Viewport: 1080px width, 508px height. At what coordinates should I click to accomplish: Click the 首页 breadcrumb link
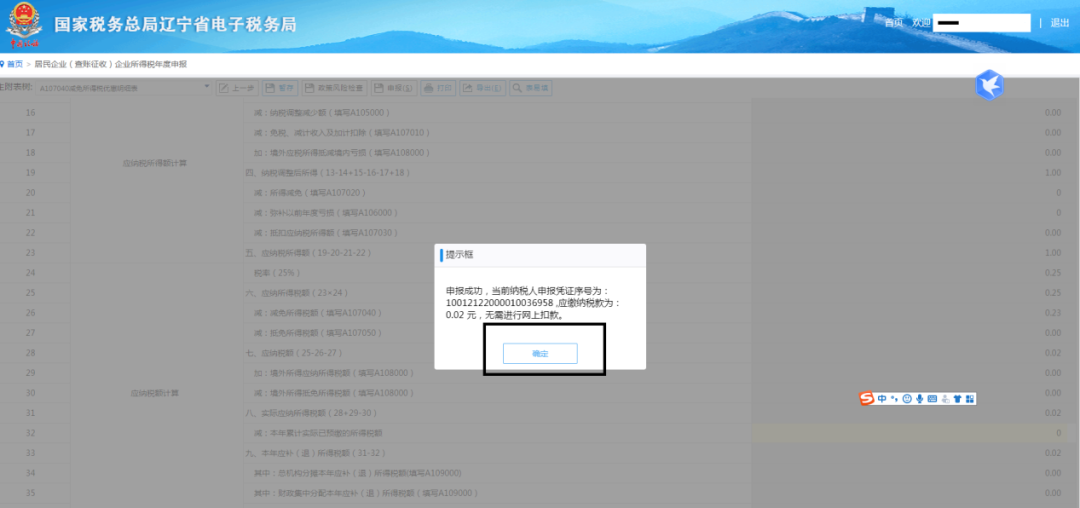point(15,64)
